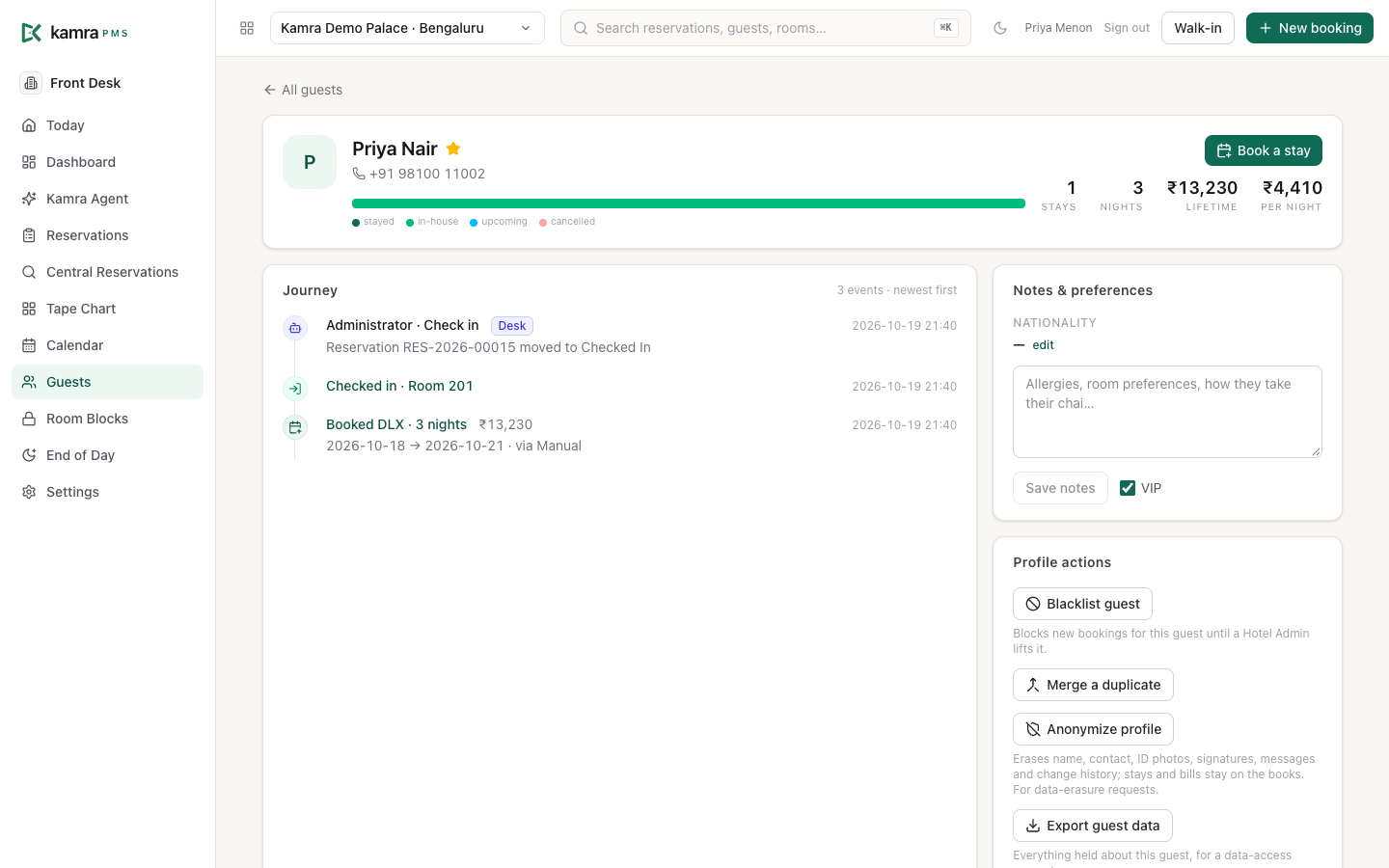Open End of Day page
The width and height of the screenshot is (1389, 868).
point(107,455)
